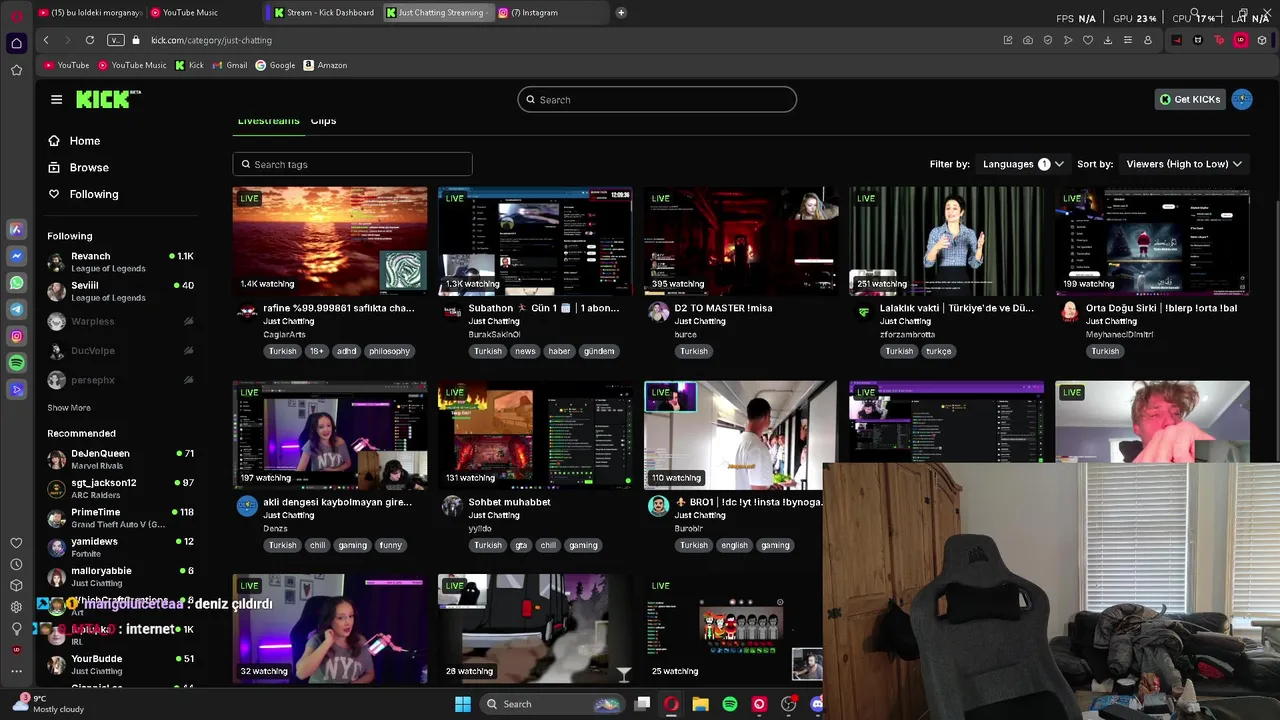Image resolution: width=1280 pixels, height=720 pixels.
Task: Click the türkçe tag under Lalaklık stream
Action: pos(938,351)
